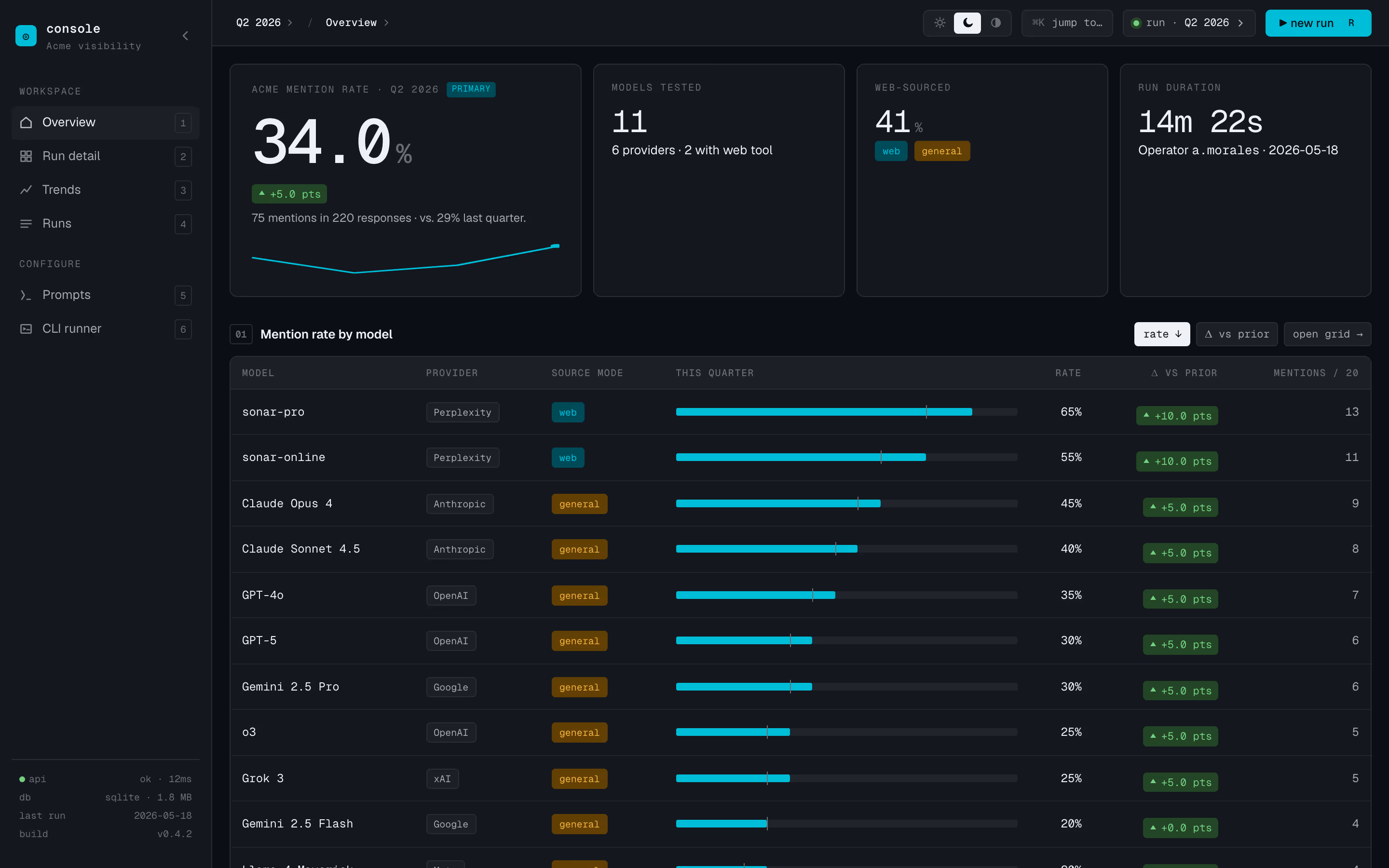This screenshot has height=868, width=1389.
Task: Click the sonar-pro rate bar
Action: [x=846, y=412]
